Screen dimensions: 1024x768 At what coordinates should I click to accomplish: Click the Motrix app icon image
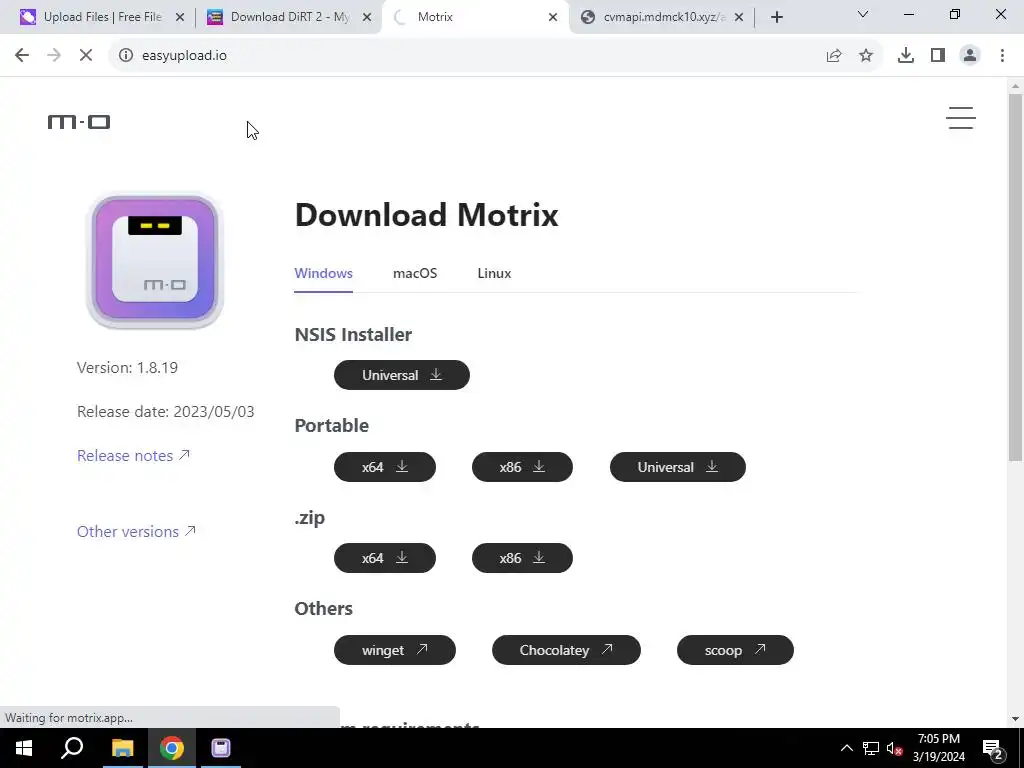pyautogui.click(x=155, y=260)
